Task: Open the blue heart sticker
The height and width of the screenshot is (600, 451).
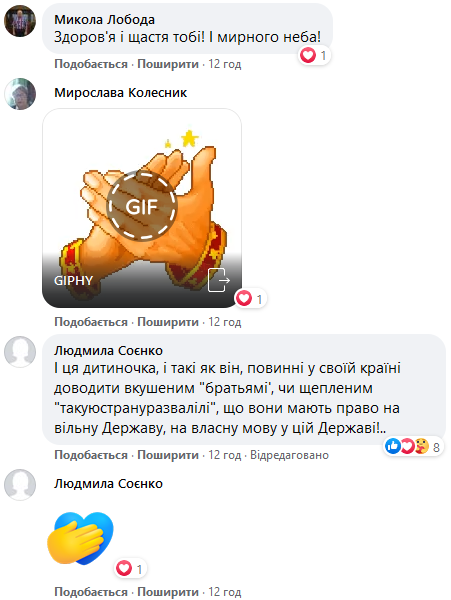Action: click(x=81, y=539)
